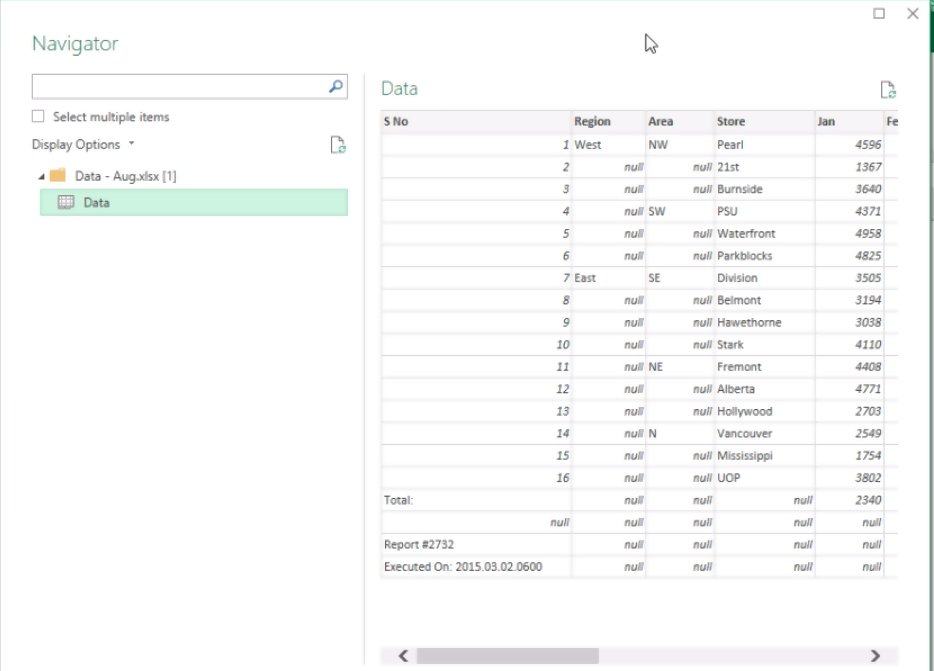934x671 pixels.
Task: Click the Data preview title
Action: point(399,89)
